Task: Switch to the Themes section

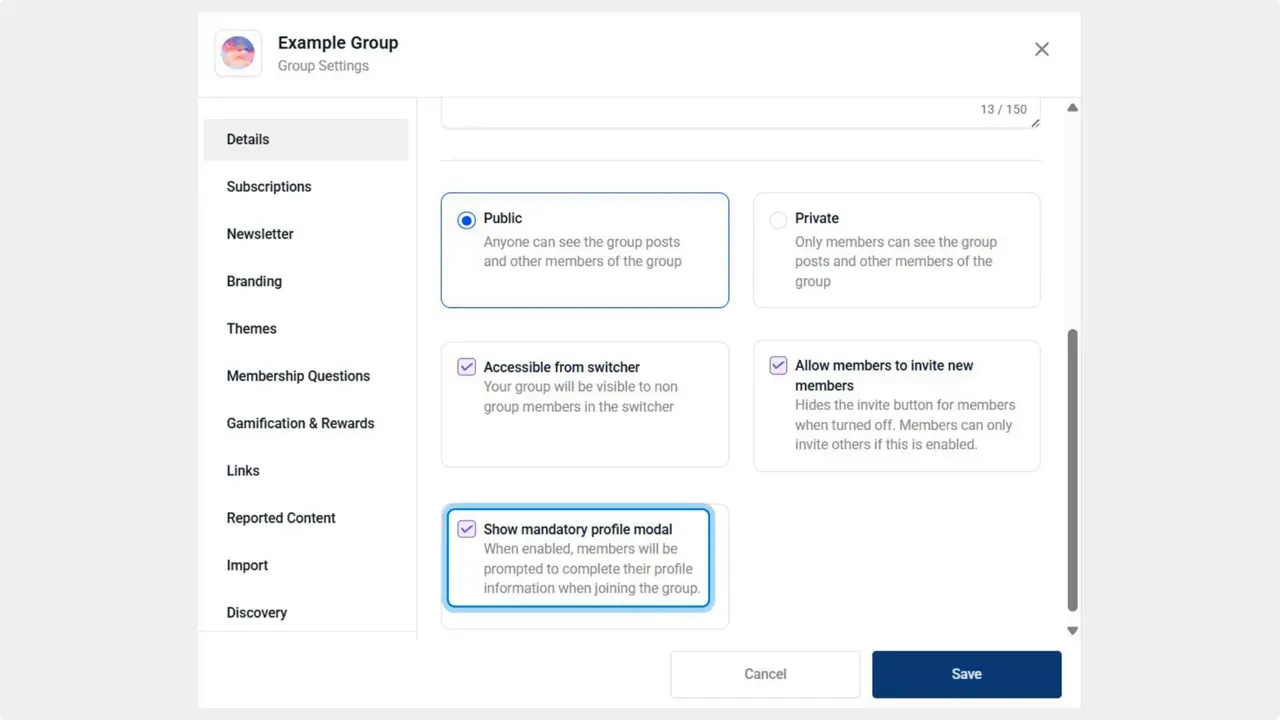Action: 251,328
